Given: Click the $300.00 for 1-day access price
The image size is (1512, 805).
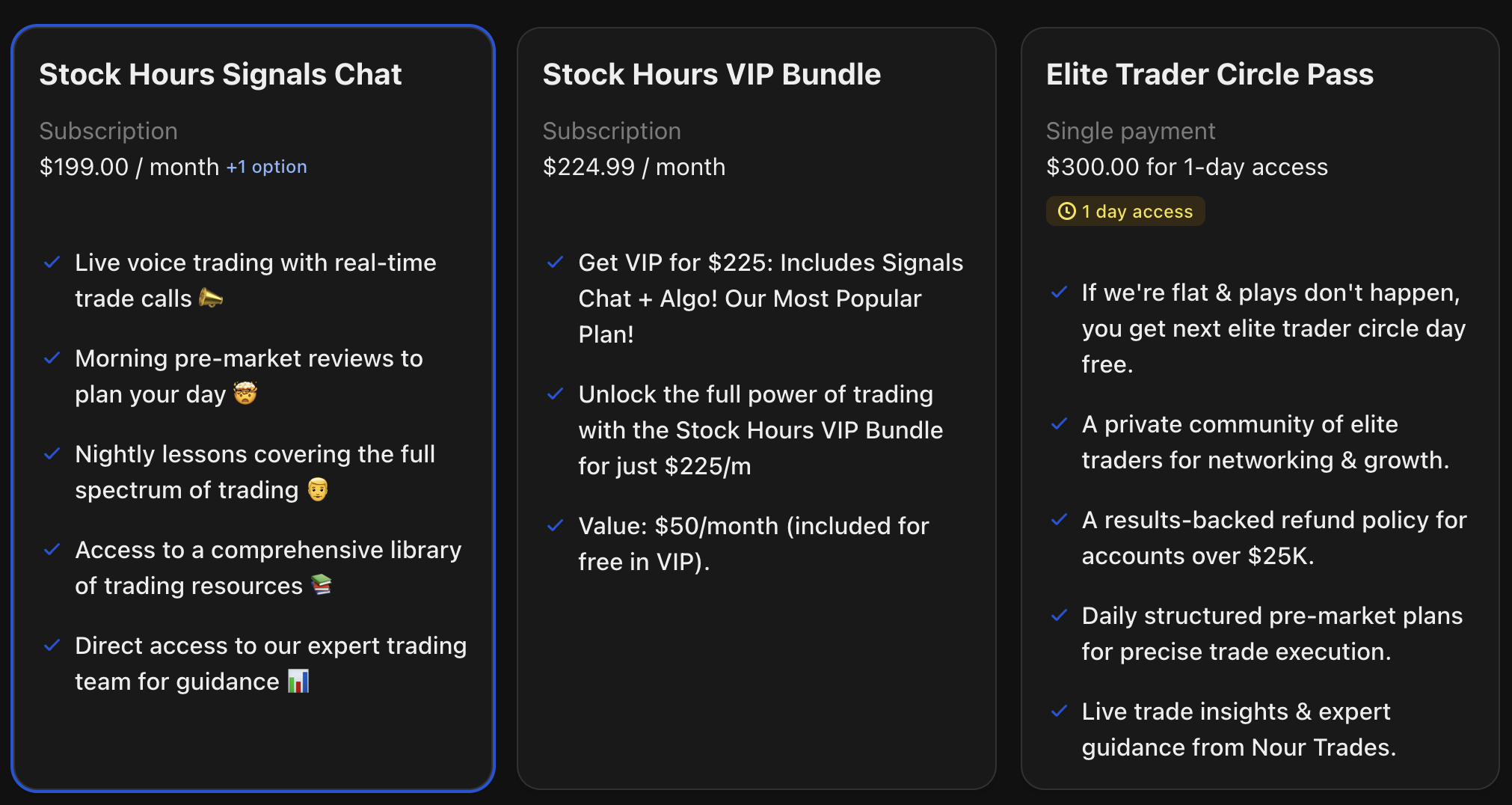Looking at the screenshot, I should click(1187, 166).
